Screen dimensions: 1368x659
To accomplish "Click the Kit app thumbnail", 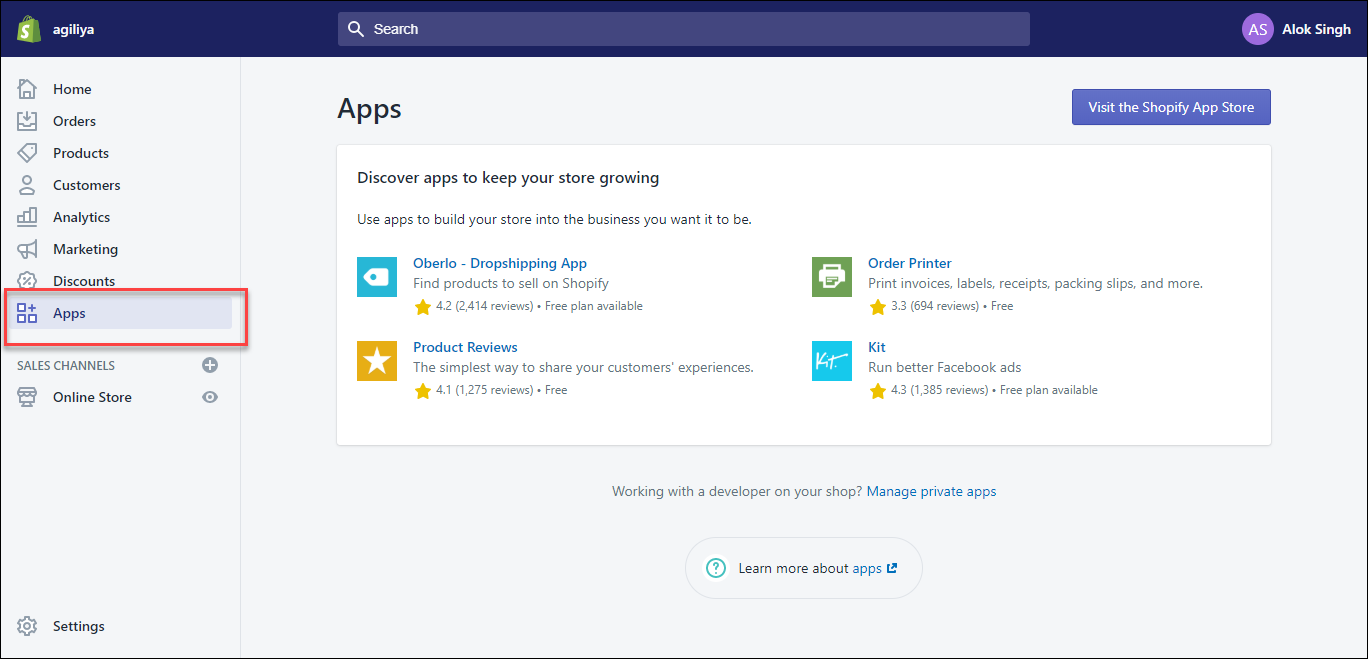I will 831,361.
